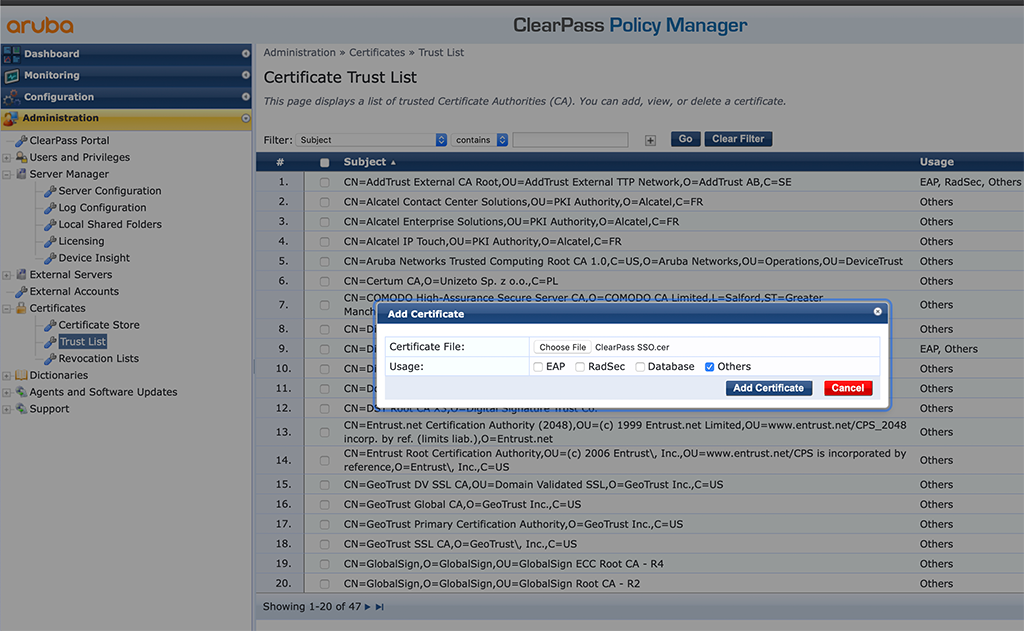Go to next page of results
Screen dimensions: 1024x631
pos(368,607)
